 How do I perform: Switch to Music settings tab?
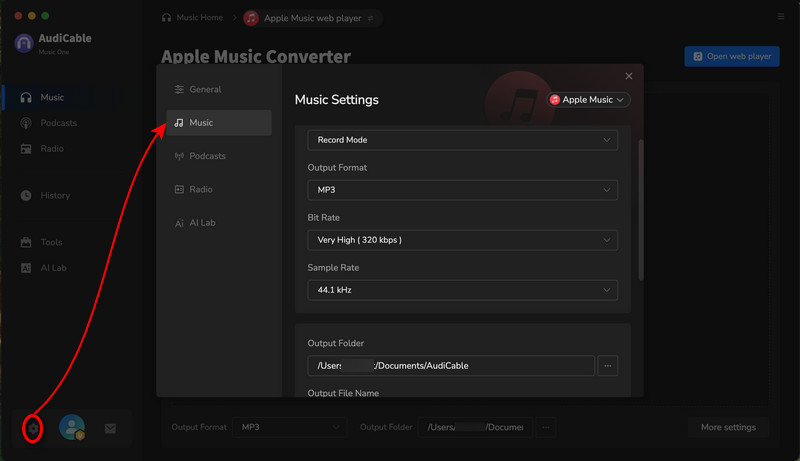pyautogui.click(x=219, y=122)
